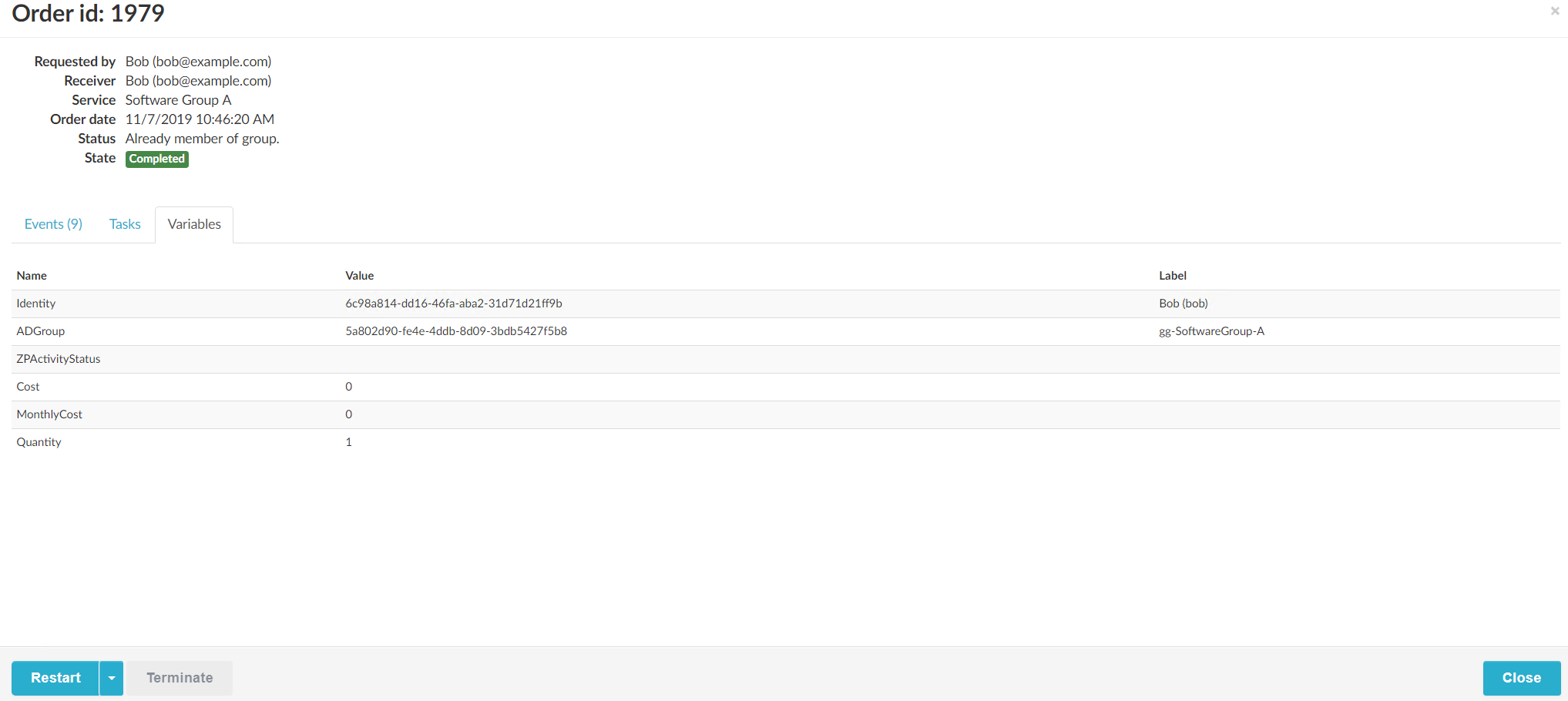Viewport: 1568px width, 701px height.
Task: Click the gg-SoftwareGroup-A label
Action: 1211,331
